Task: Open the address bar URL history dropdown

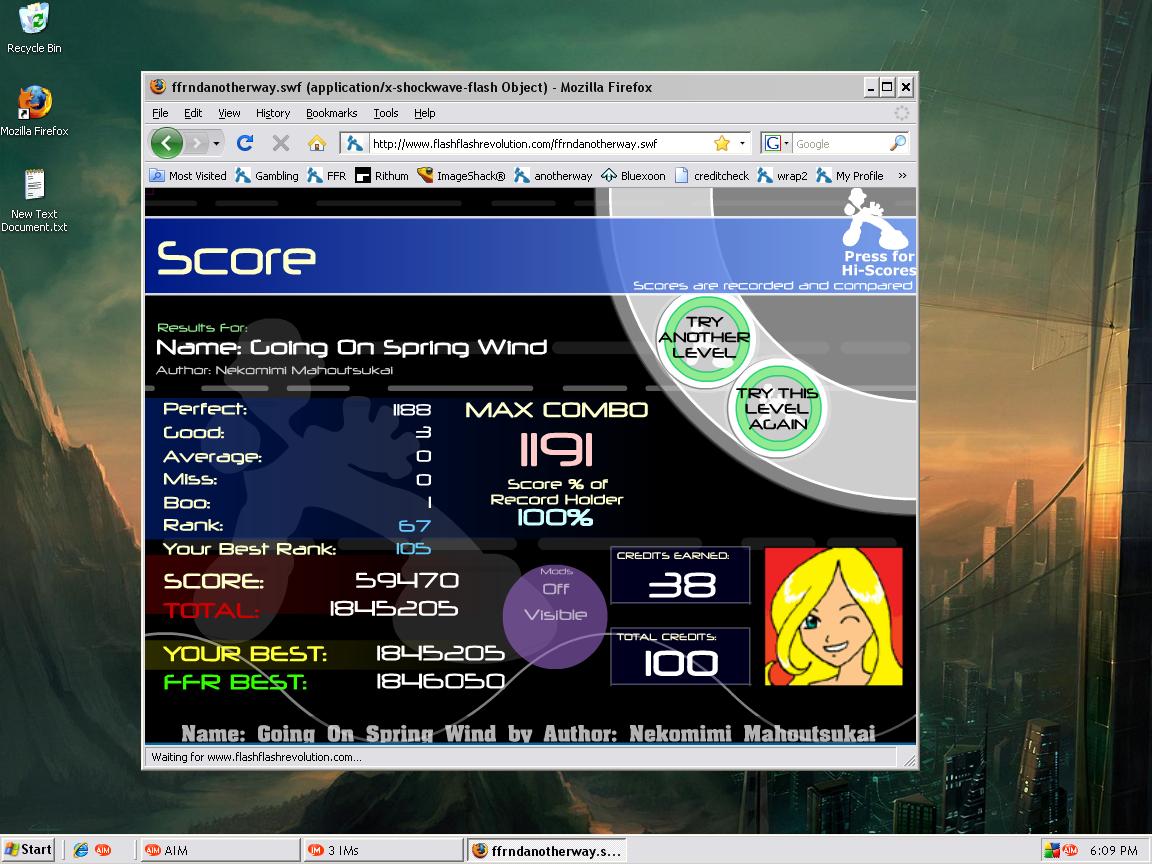Action: coord(742,143)
